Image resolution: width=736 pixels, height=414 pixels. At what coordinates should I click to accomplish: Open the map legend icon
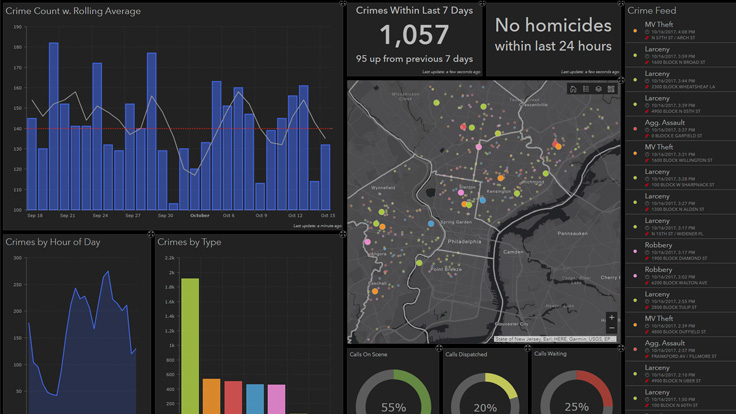pos(586,90)
